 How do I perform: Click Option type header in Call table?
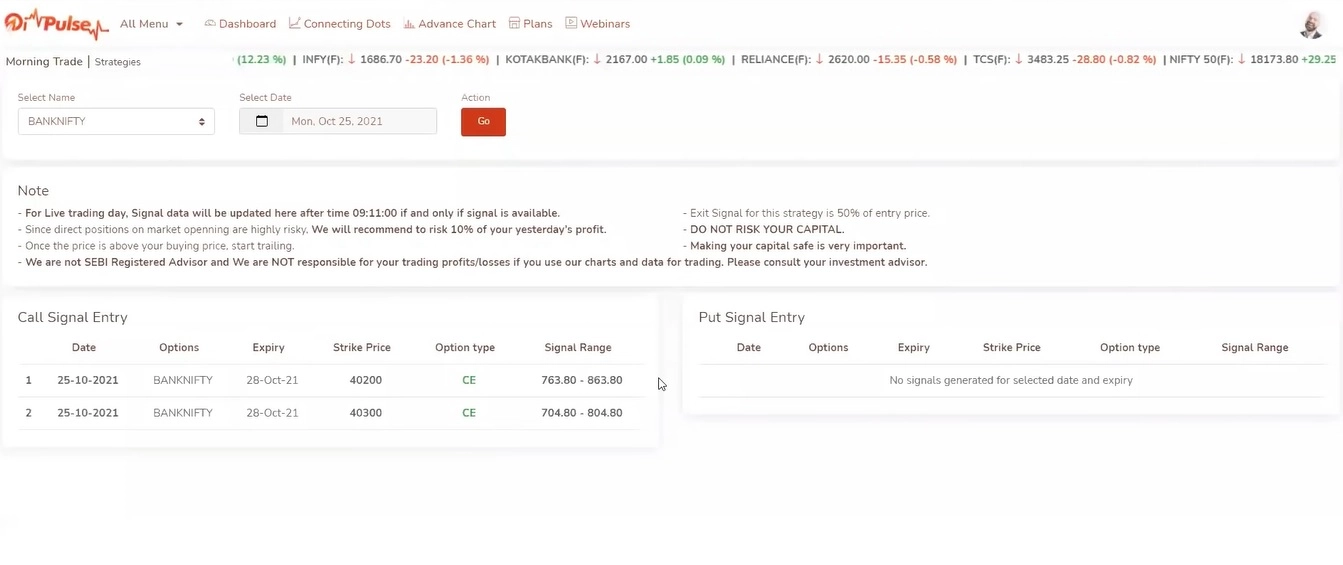coord(465,348)
